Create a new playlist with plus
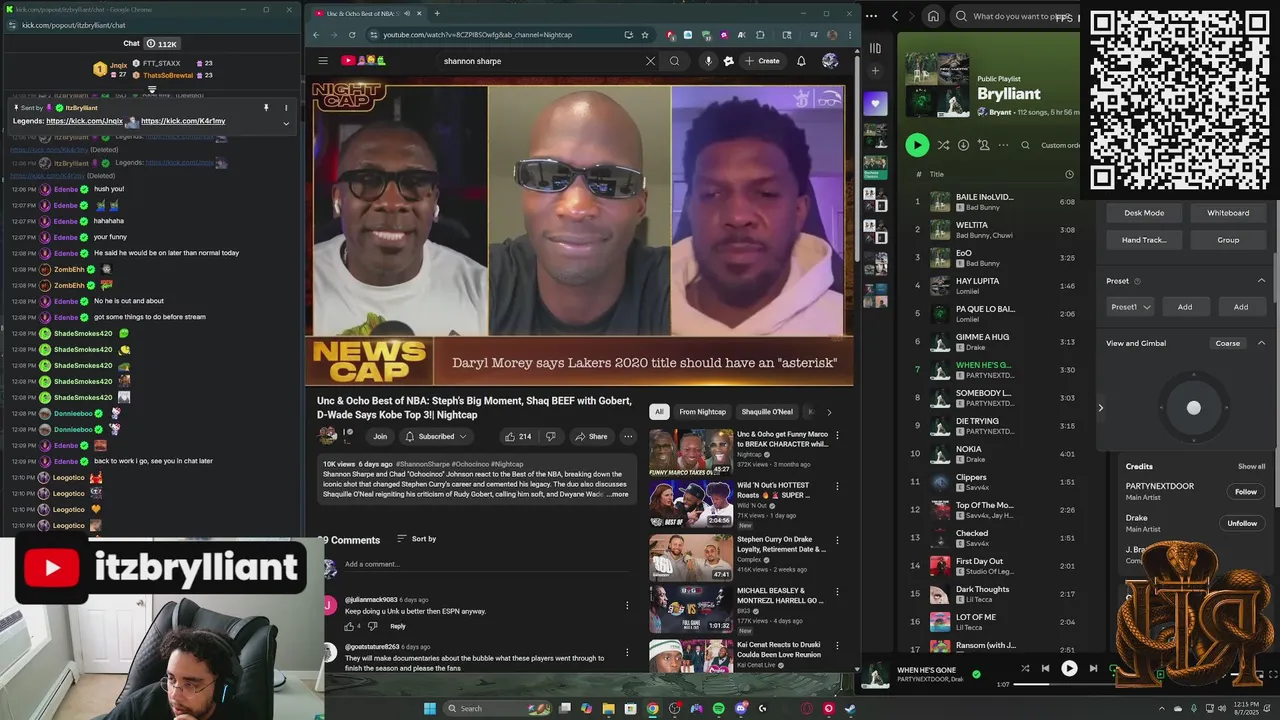The image size is (1280, 720). 875,71
